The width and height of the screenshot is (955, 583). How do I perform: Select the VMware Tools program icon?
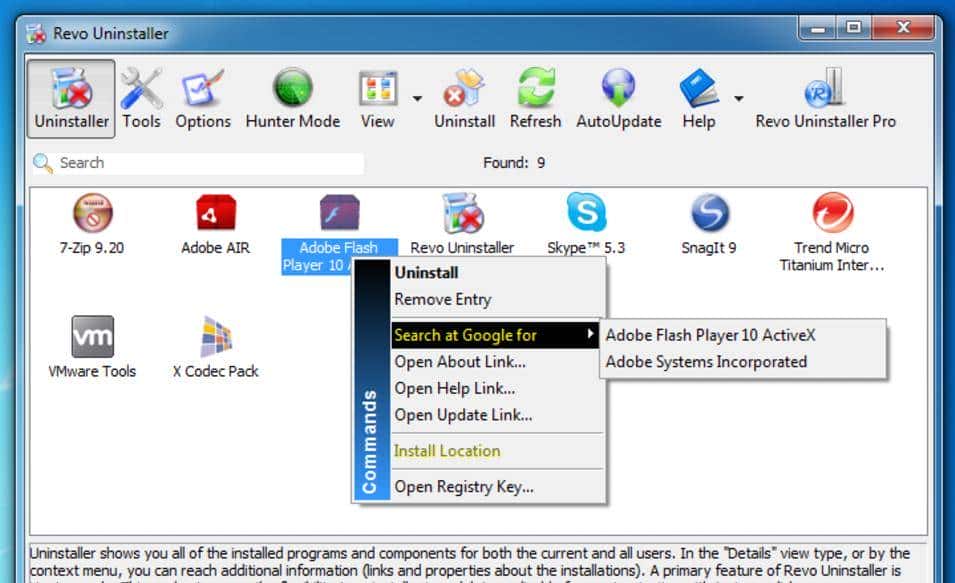pos(93,336)
